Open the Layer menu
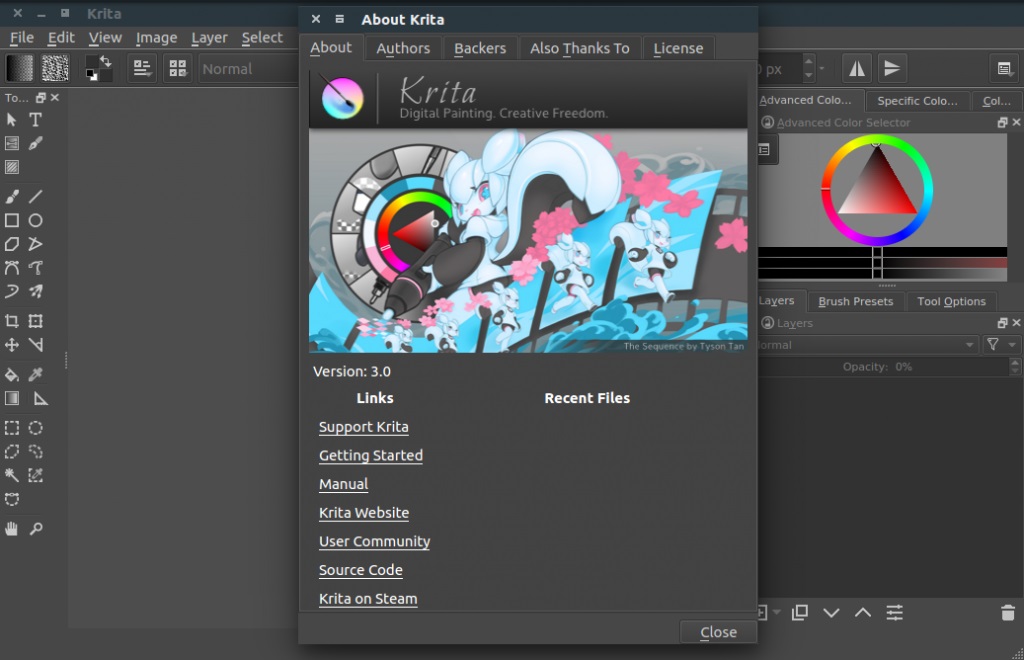 tap(210, 38)
